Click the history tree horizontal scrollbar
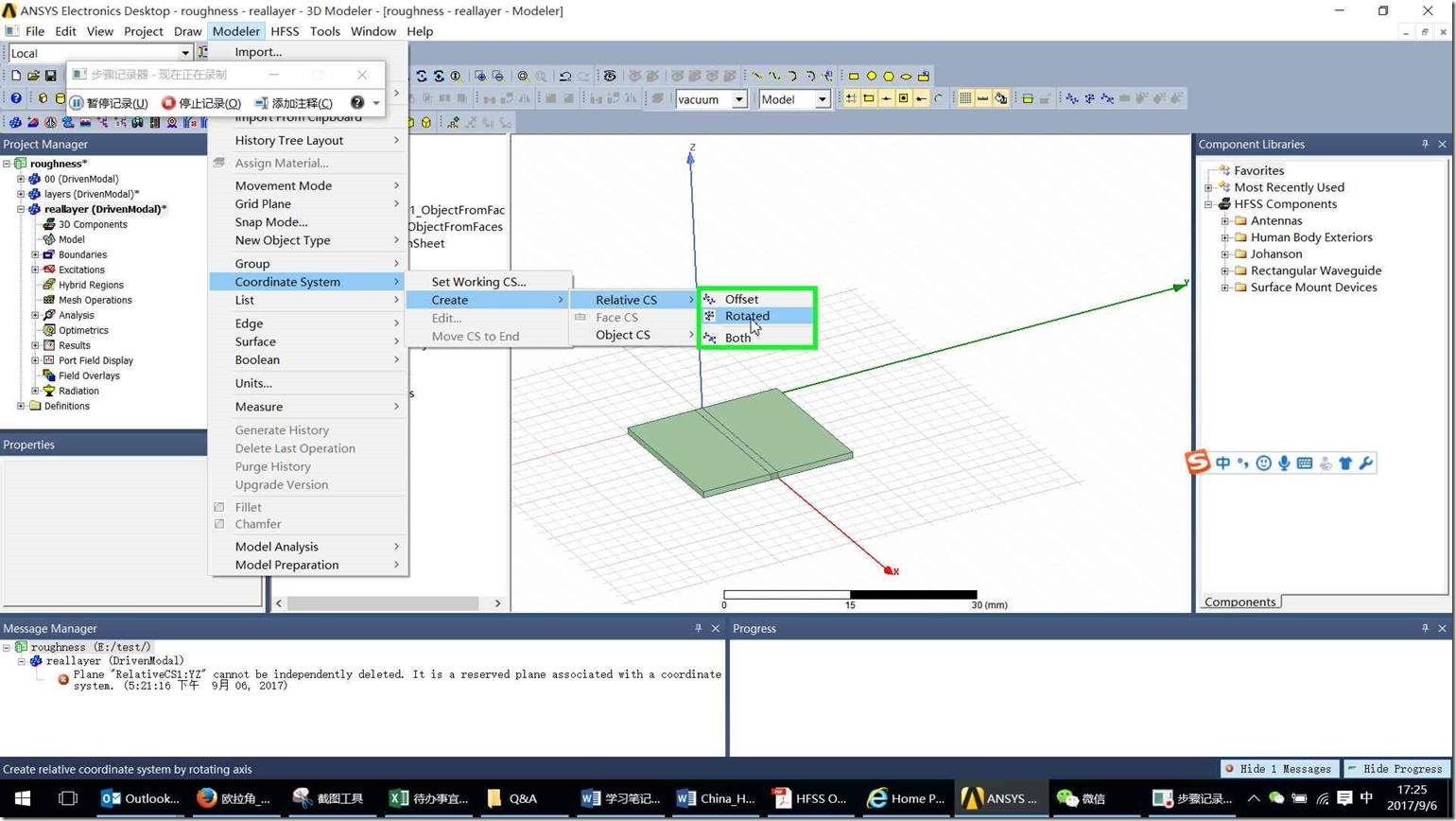Image resolution: width=1456 pixels, height=821 pixels. (383, 603)
